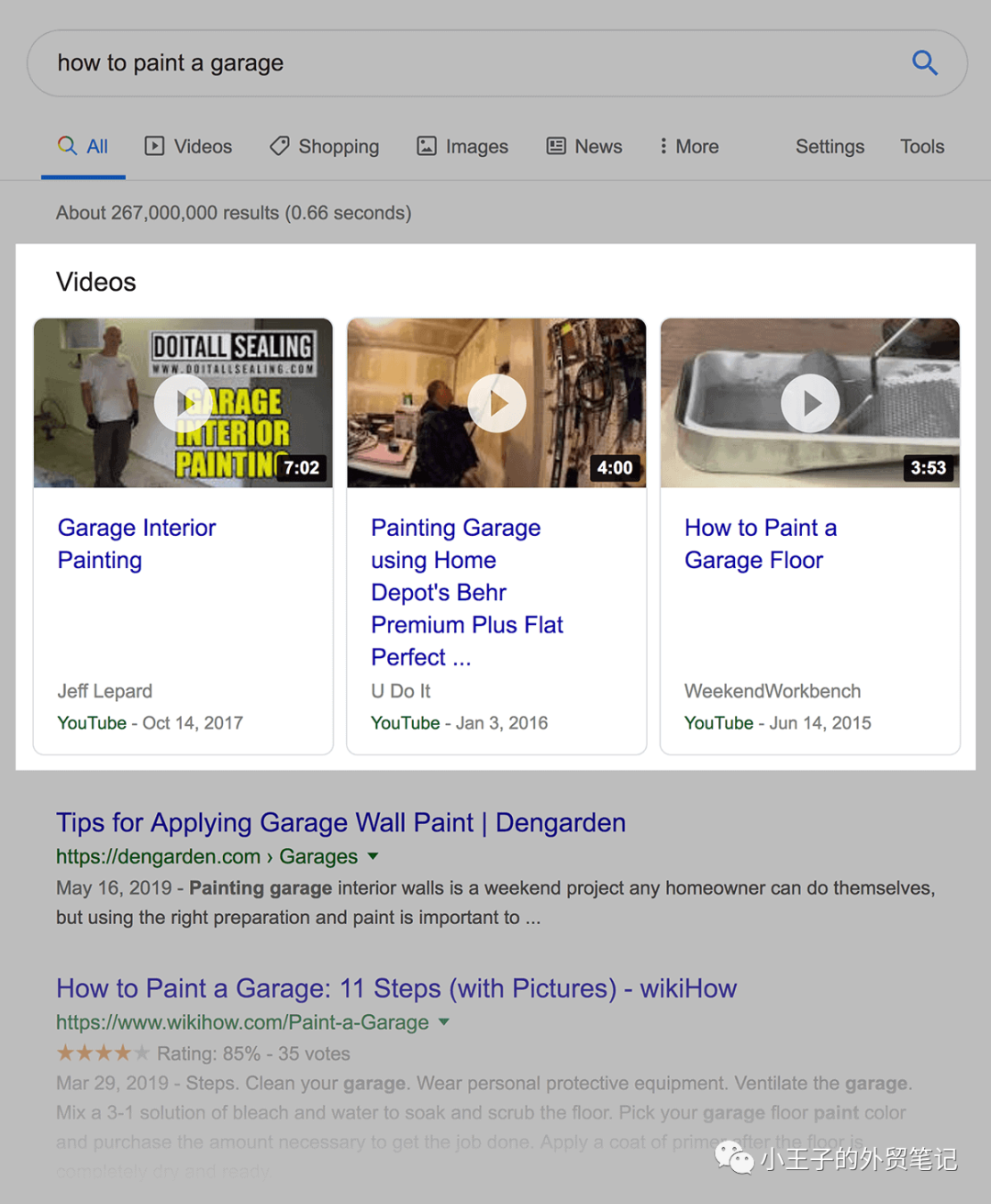The height and width of the screenshot is (1204, 991).
Task: Open 'How to Paint a Garage Floor' link
Action: [761, 544]
